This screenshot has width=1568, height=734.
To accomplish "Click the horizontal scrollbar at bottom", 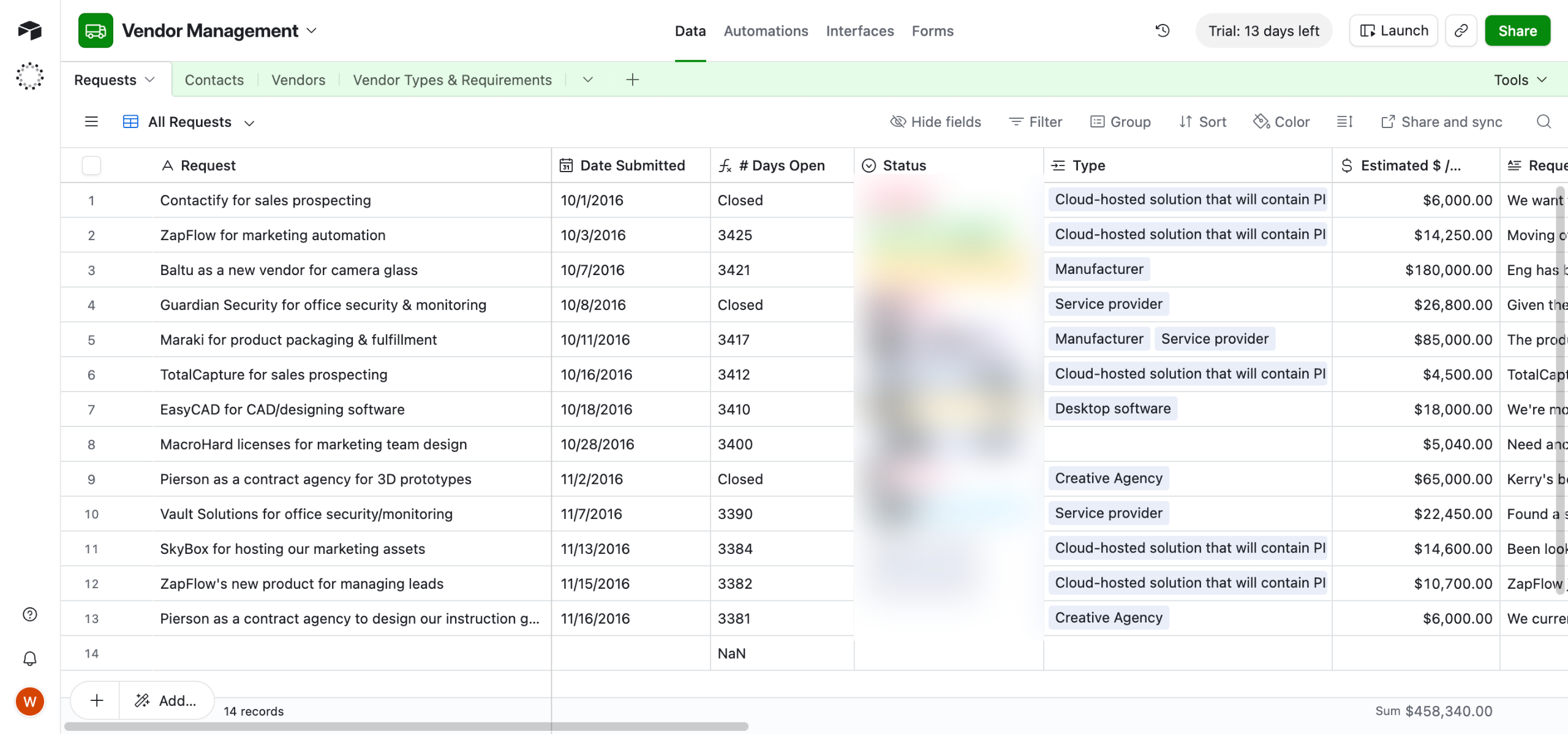I will [x=405, y=726].
